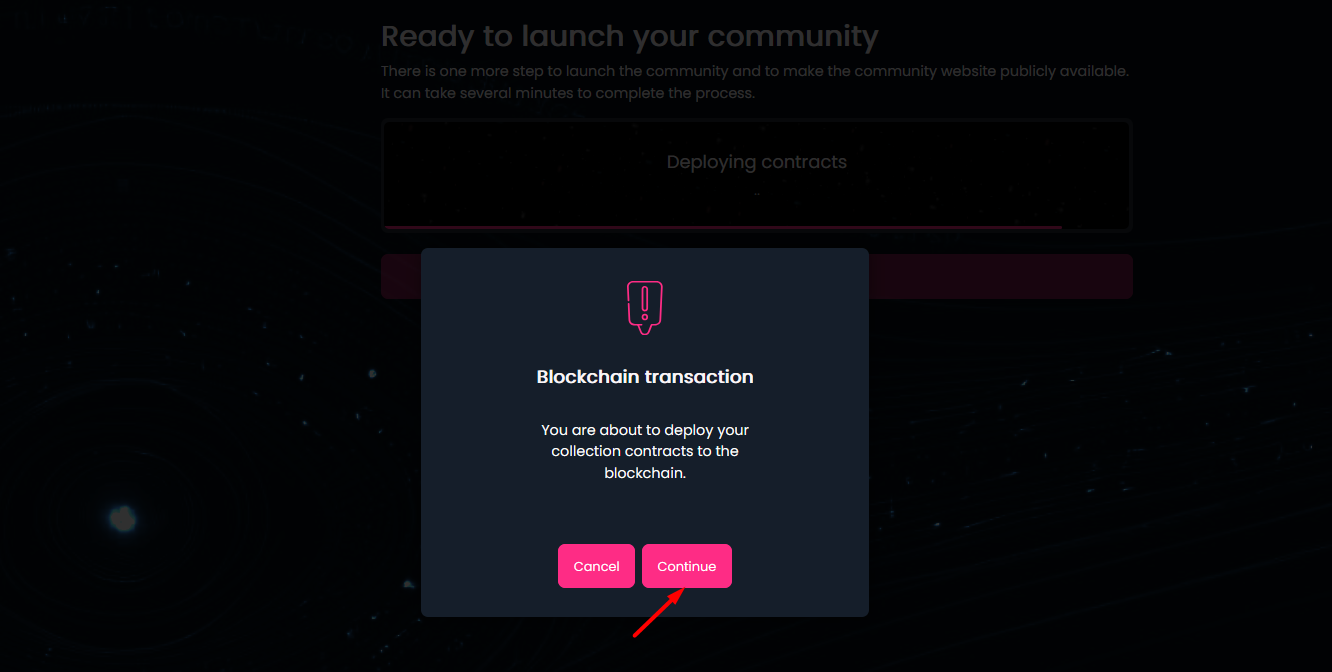Click the word "blockchain." ending the dialog message
The height and width of the screenshot is (672, 1332).
645,473
